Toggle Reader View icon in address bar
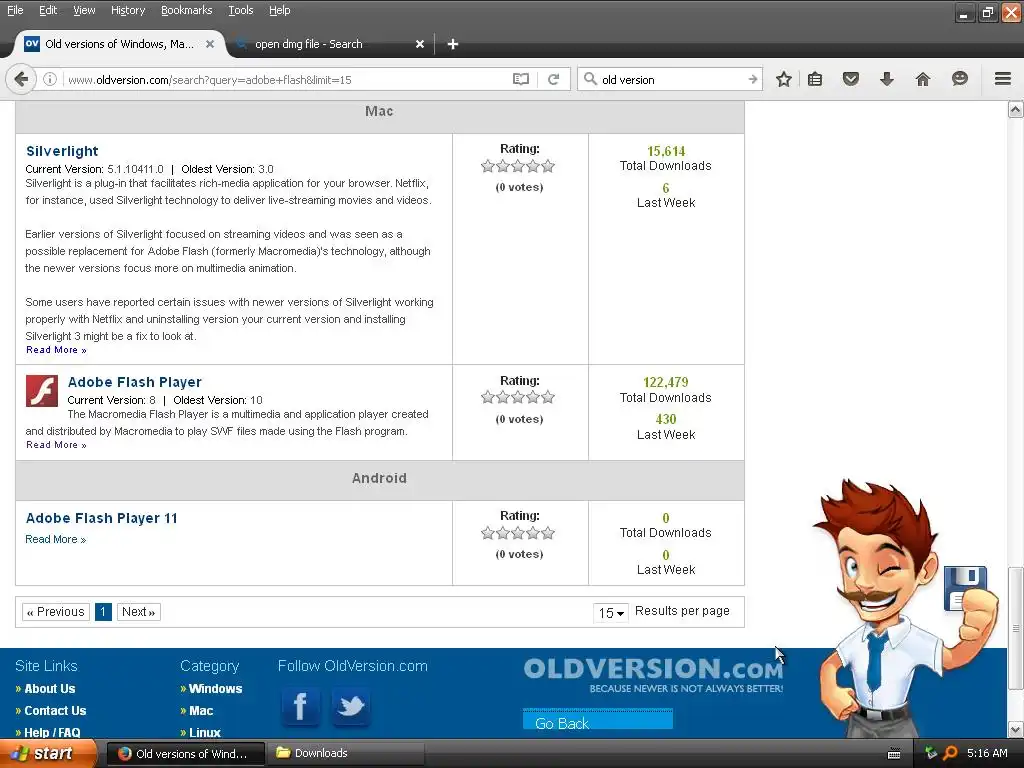Image resolution: width=1024 pixels, height=768 pixels. tap(520, 80)
